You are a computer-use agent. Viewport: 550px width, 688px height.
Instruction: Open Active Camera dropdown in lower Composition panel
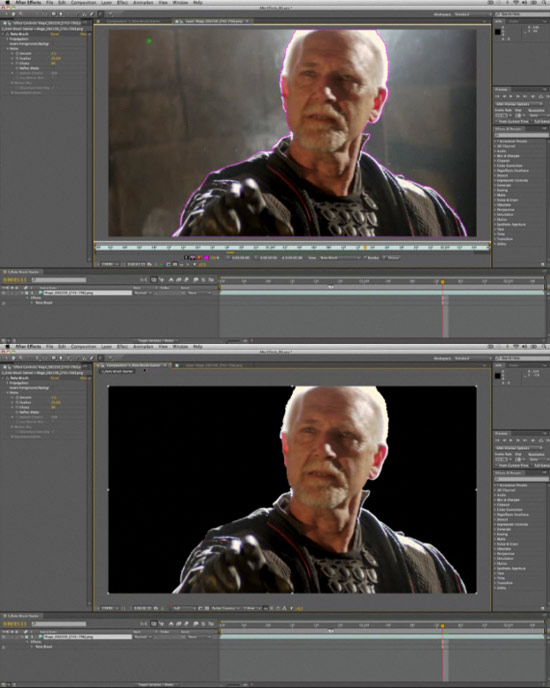pyautogui.click(x=225, y=608)
